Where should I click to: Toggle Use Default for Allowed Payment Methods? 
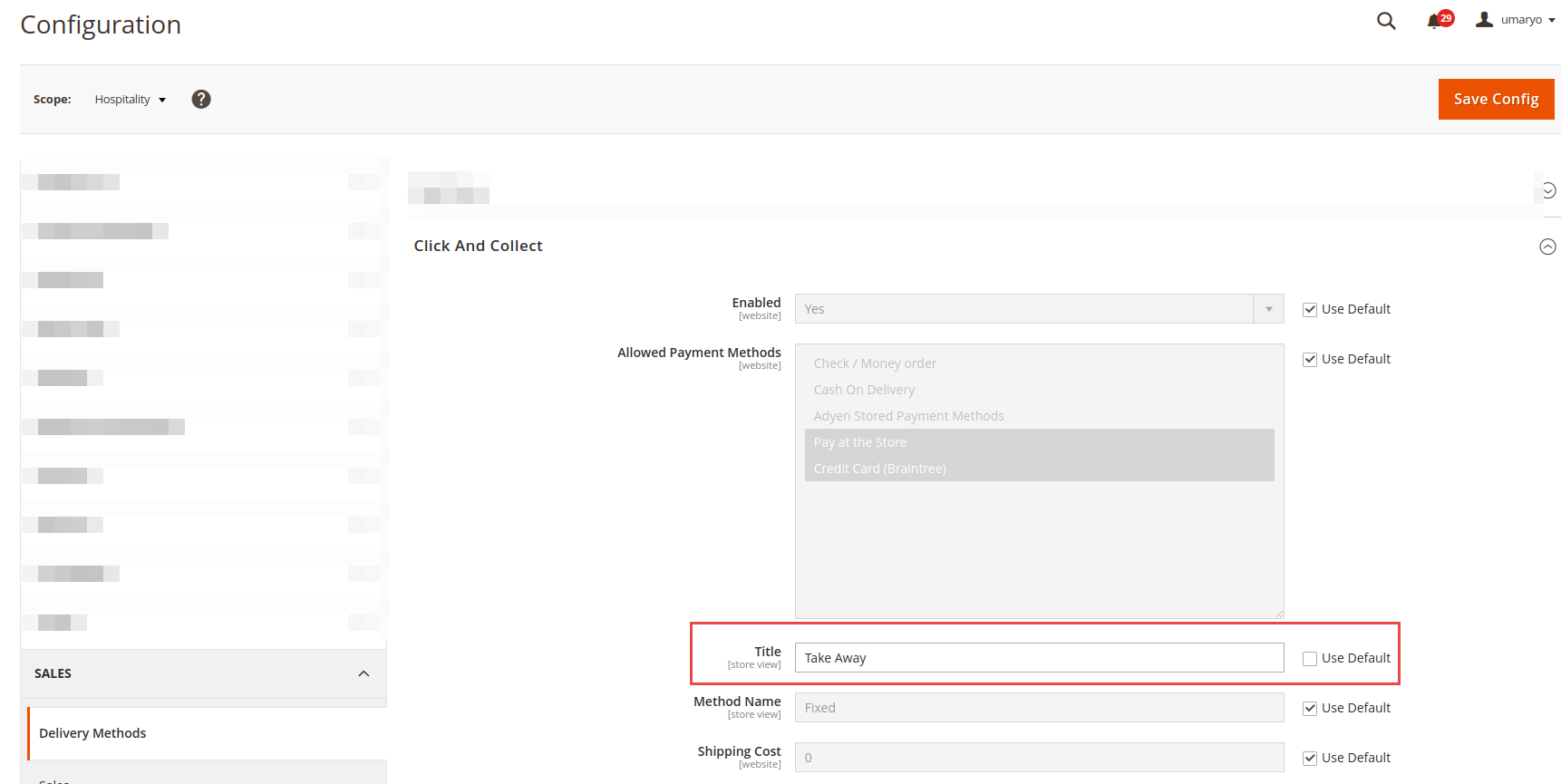click(x=1310, y=360)
